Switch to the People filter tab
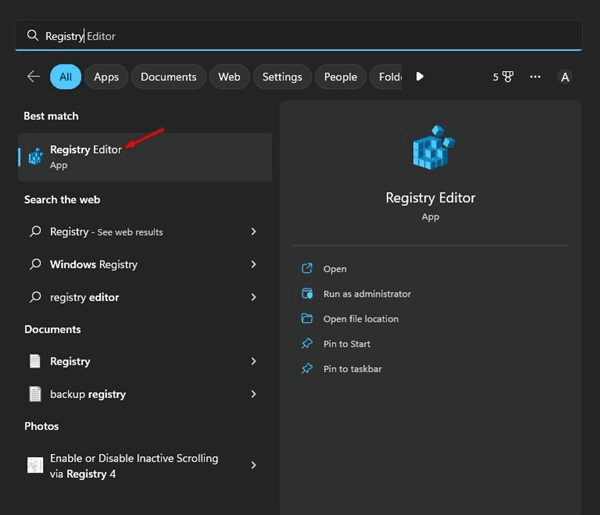 [340, 77]
